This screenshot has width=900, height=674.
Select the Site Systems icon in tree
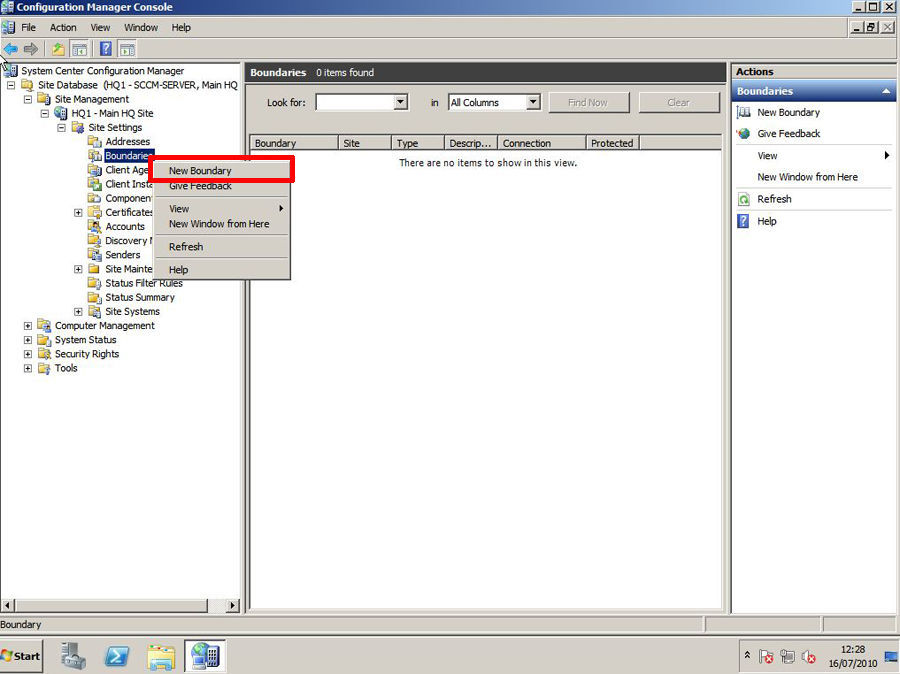[95, 311]
